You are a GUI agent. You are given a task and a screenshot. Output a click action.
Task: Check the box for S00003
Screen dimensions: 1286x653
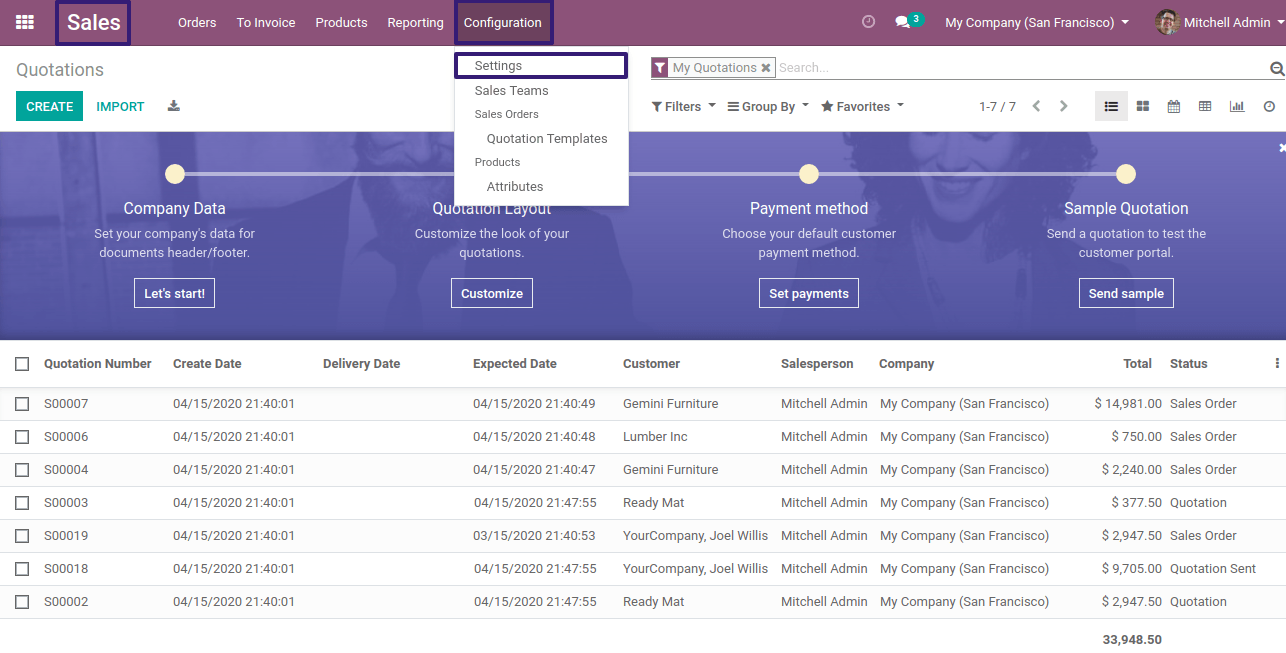(x=22, y=503)
